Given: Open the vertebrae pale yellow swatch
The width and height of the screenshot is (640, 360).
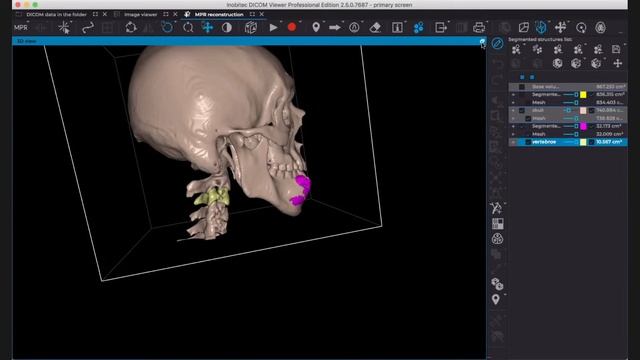Looking at the screenshot, I should click(x=583, y=142).
